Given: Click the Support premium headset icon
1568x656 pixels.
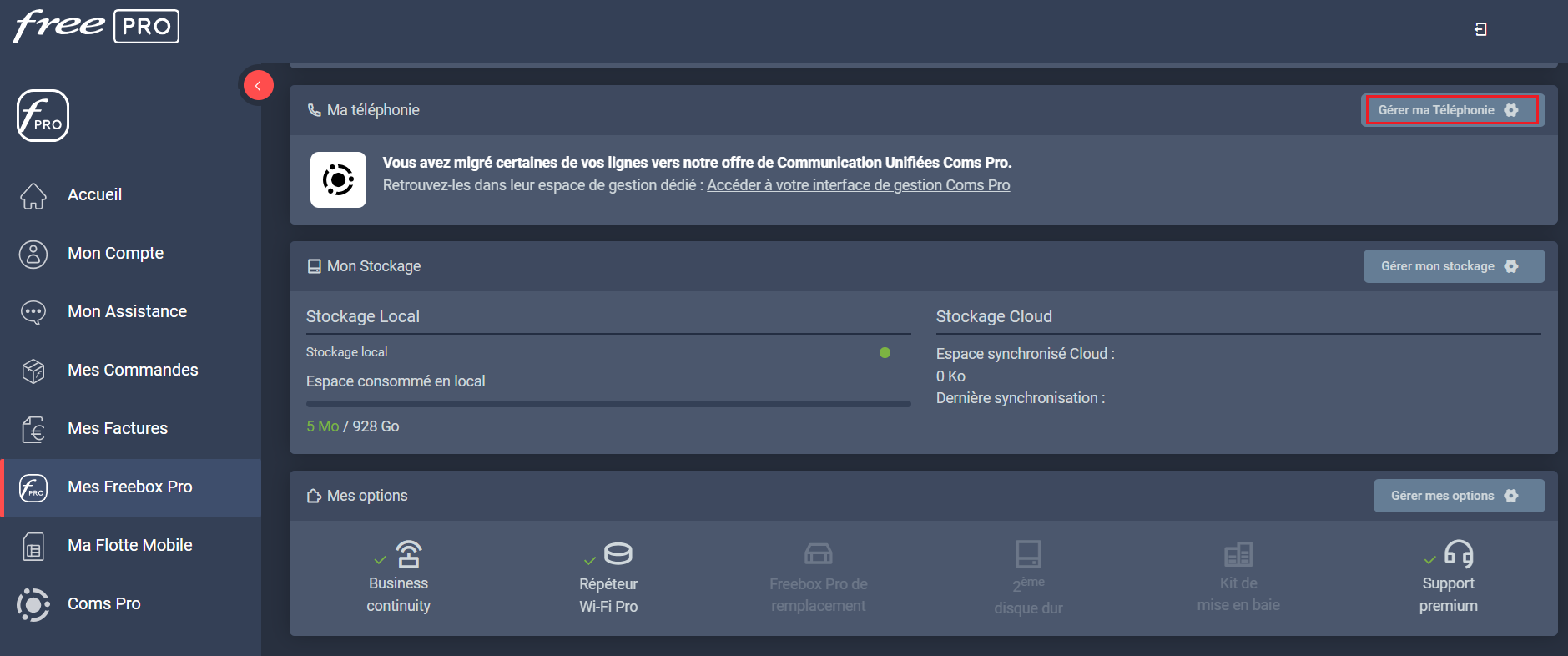Looking at the screenshot, I should point(1459,554).
